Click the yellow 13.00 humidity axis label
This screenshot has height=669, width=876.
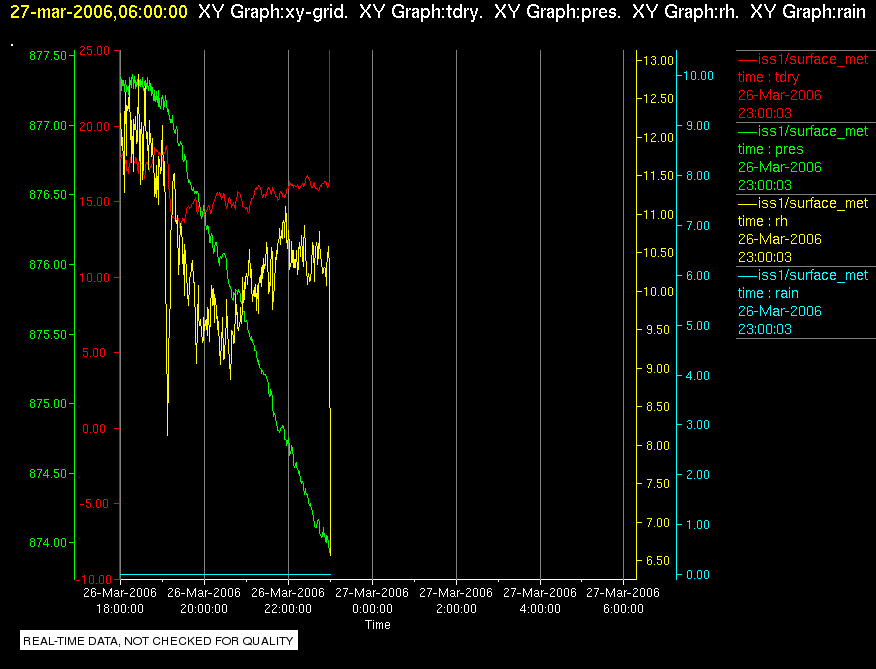[659, 61]
